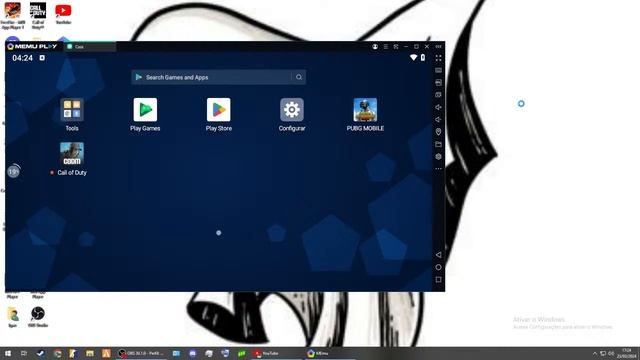Show more sidebar tools (three dots)
The height and width of the screenshot is (360, 640).
(x=438, y=169)
